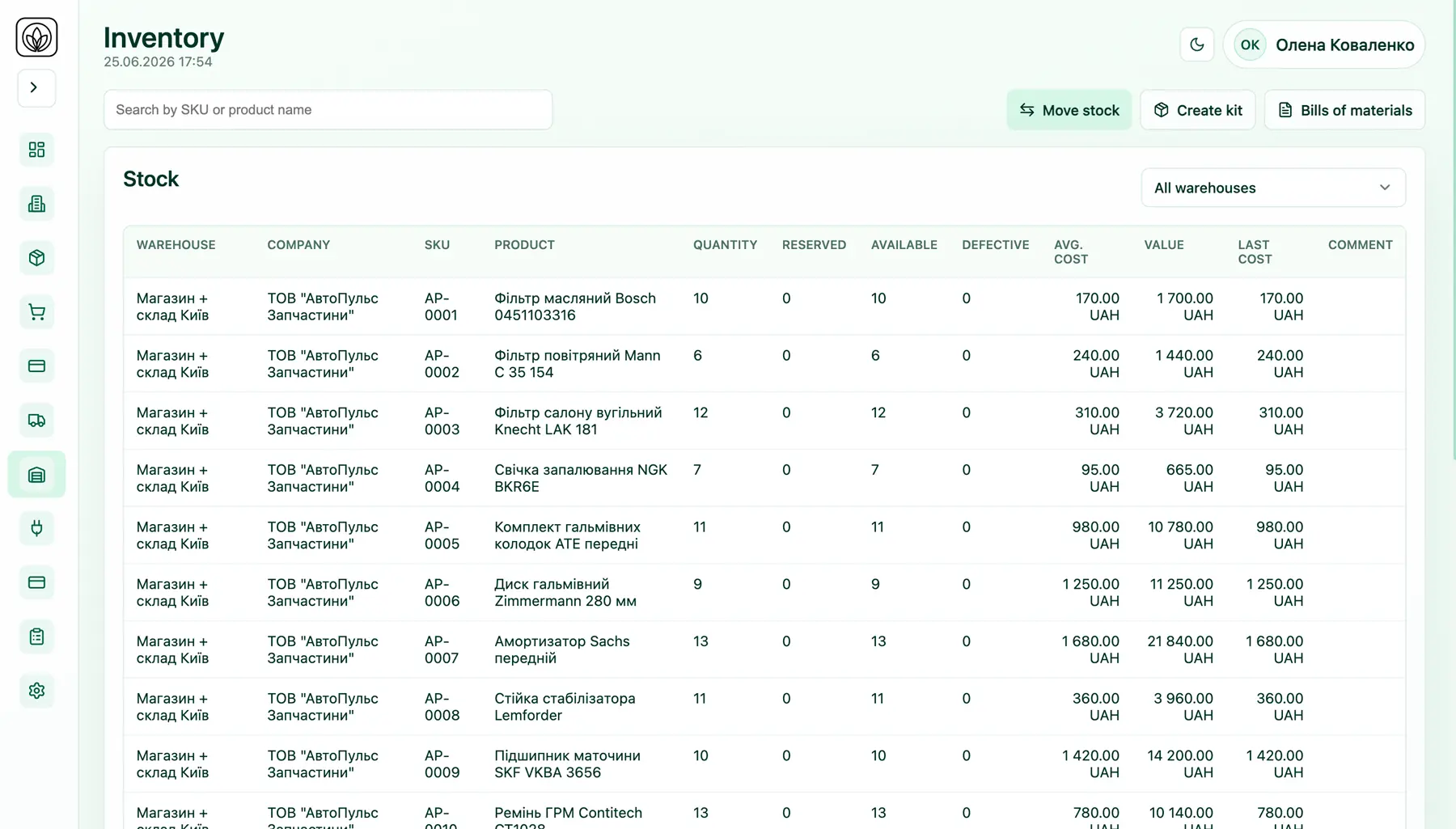This screenshot has height=829, width=1456.
Task: Select the active inventory warehouse icon
Action: click(36, 475)
